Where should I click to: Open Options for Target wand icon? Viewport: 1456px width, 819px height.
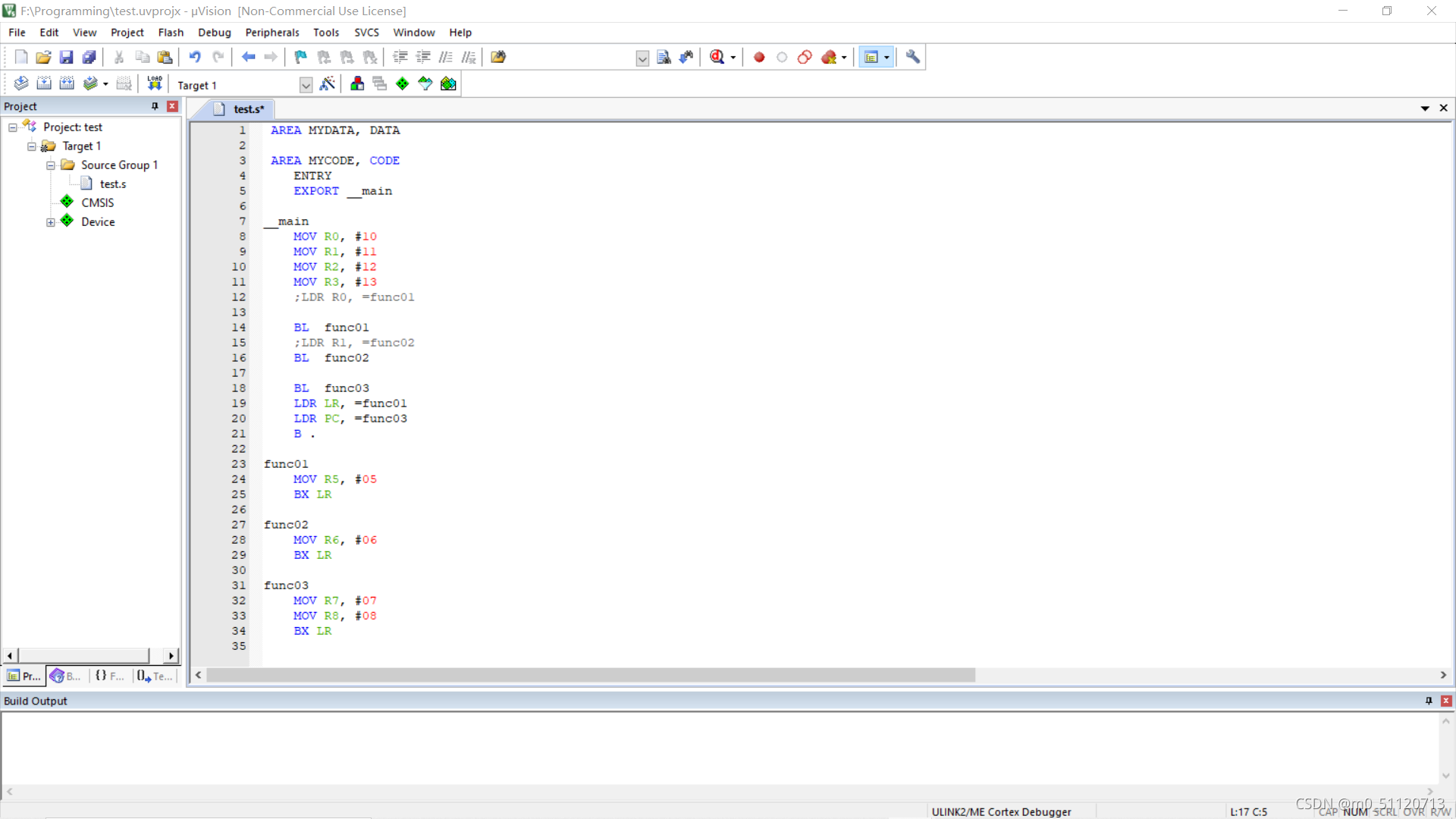pos(328,83)
